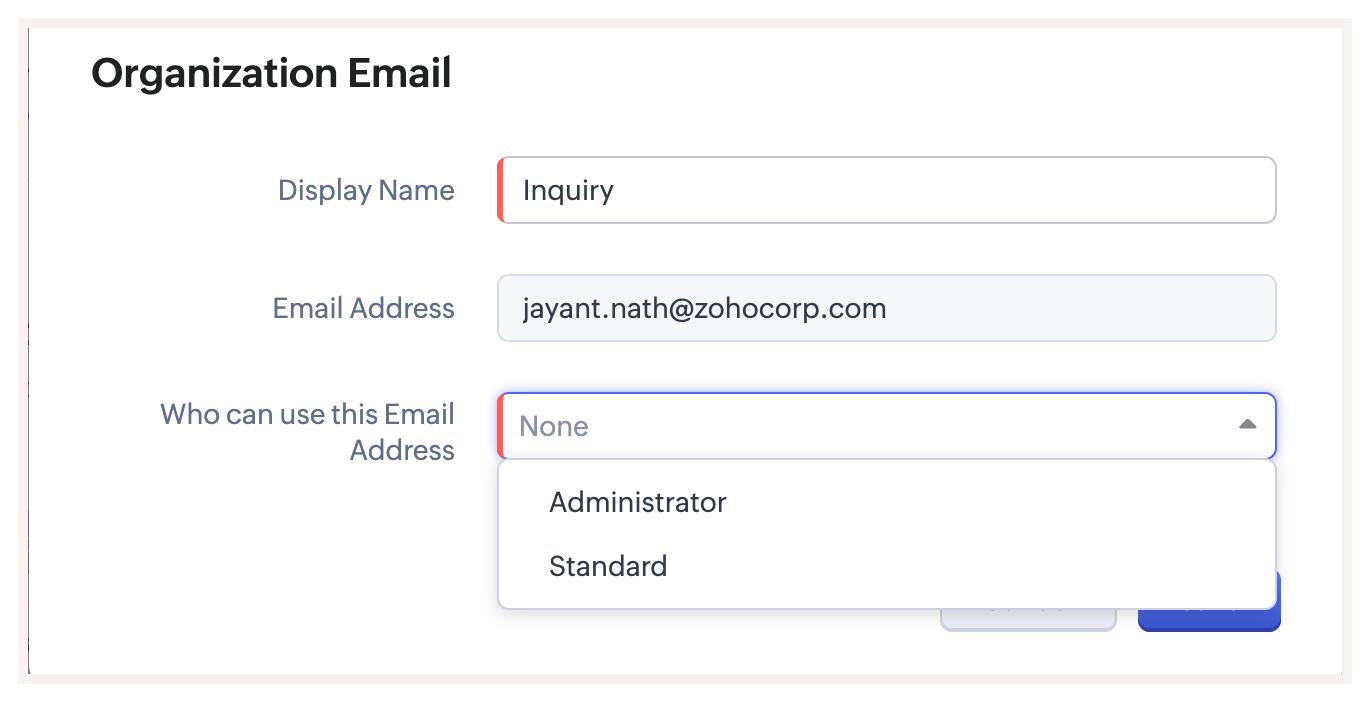Viewport: 1370px width, 702px height.
Task: Click the blue primary button behind the dropdown
Action: pos(1208,620)
